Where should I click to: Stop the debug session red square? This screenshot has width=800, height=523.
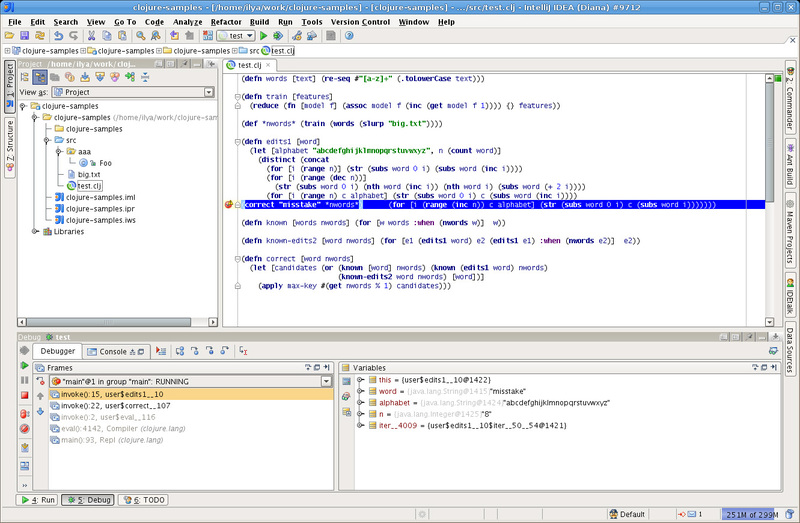coord(24,395)
